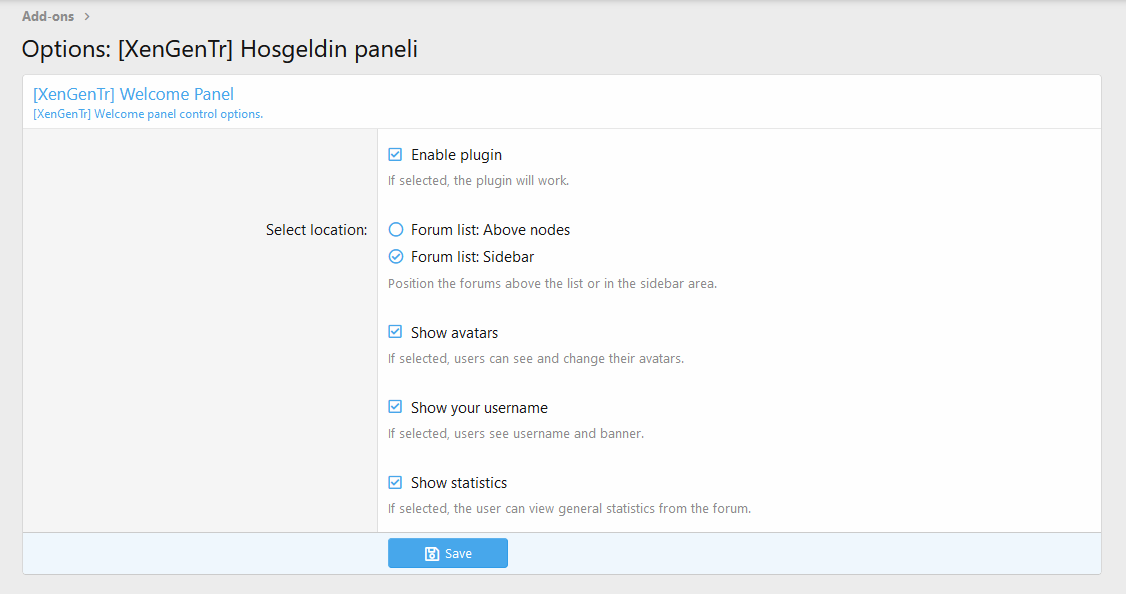
Task: Click the "Show avatars" label text
Action: (x=454, y=332)
